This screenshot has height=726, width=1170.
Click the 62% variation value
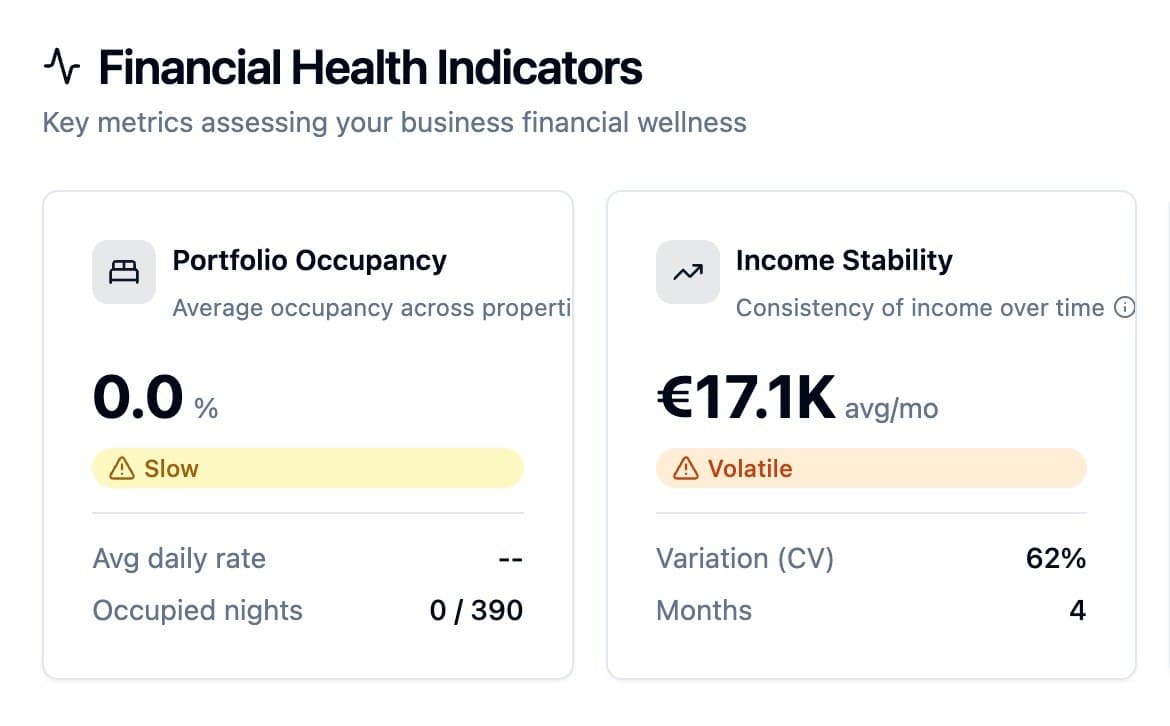click(x=1055, y=558)
